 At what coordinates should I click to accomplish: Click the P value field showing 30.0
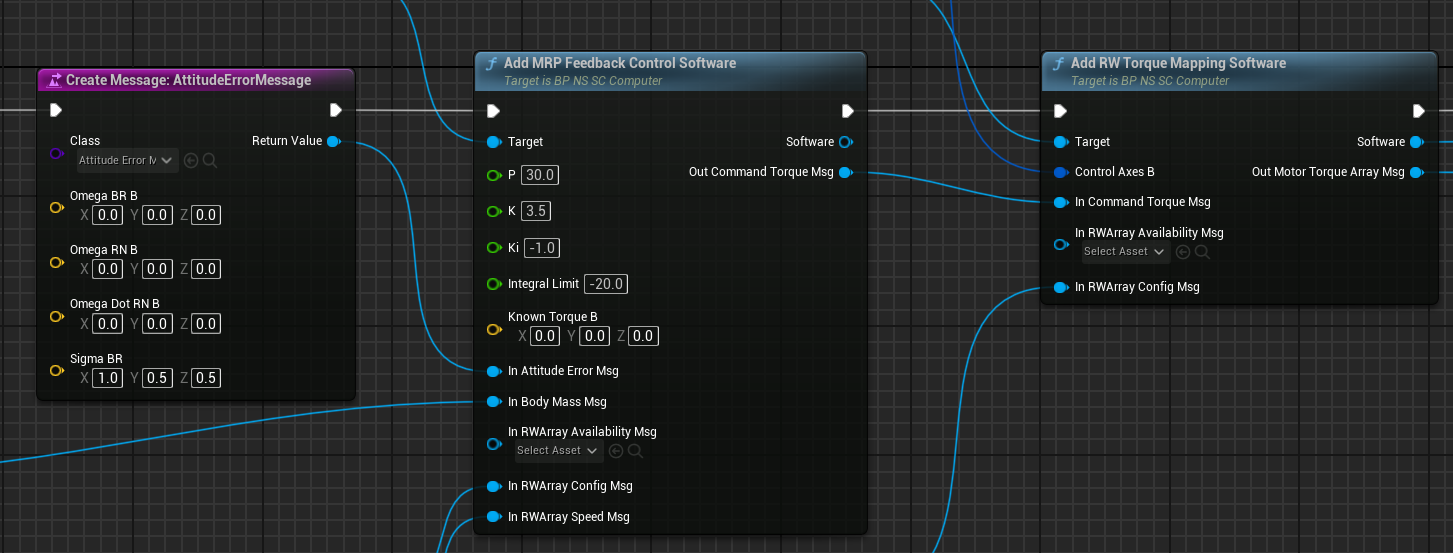540,175
